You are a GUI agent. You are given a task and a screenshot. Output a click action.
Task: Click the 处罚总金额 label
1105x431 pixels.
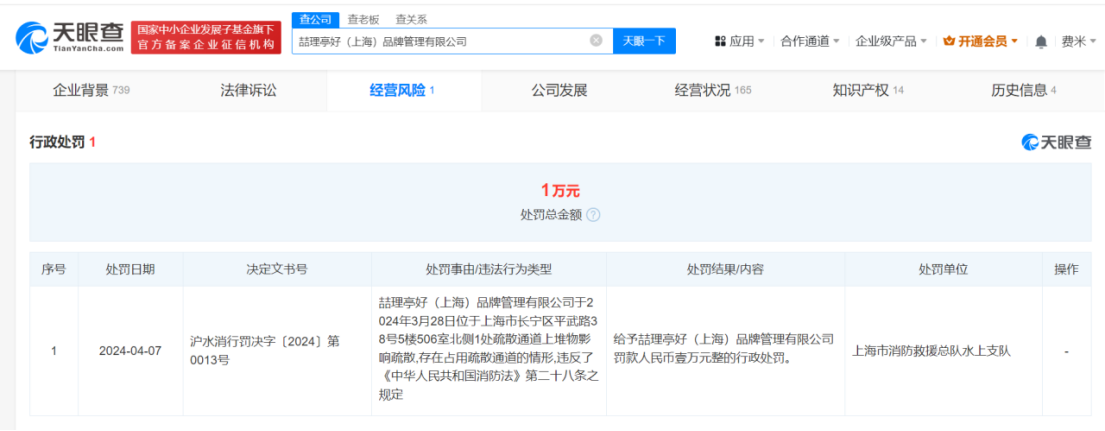click(551, 215)
